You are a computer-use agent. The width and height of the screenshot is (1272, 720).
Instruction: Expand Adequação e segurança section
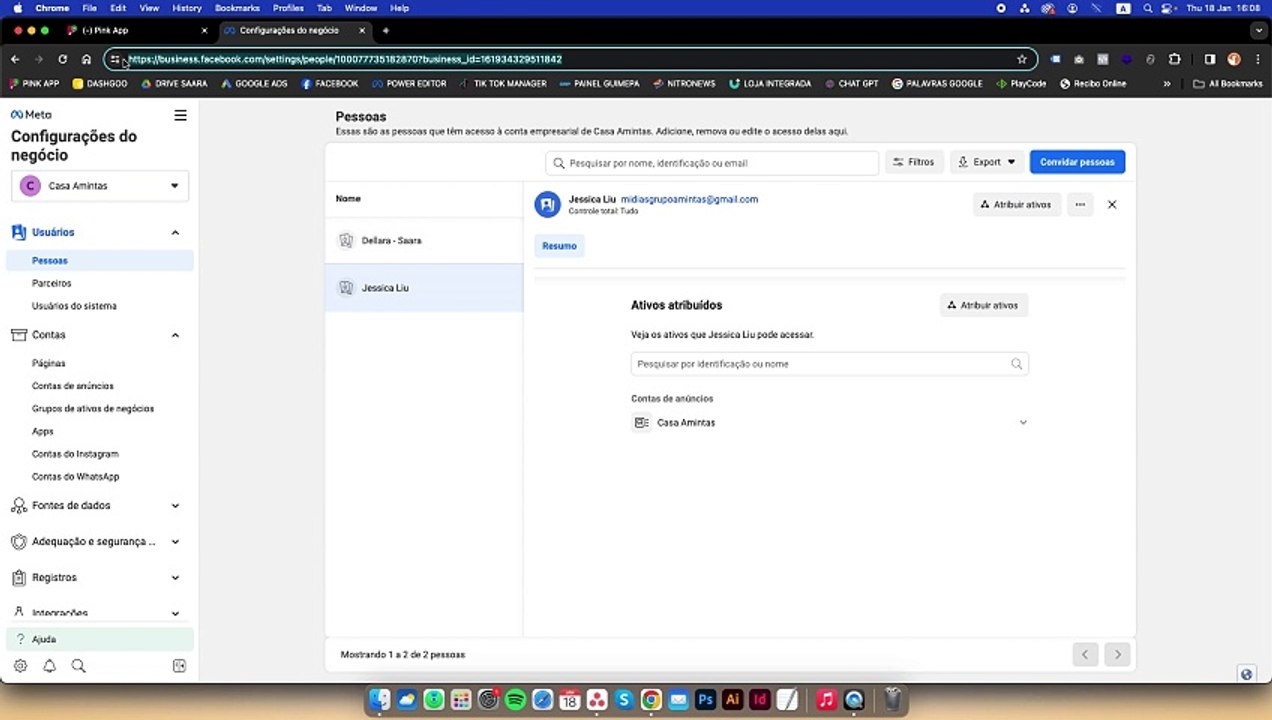[175, 542]
